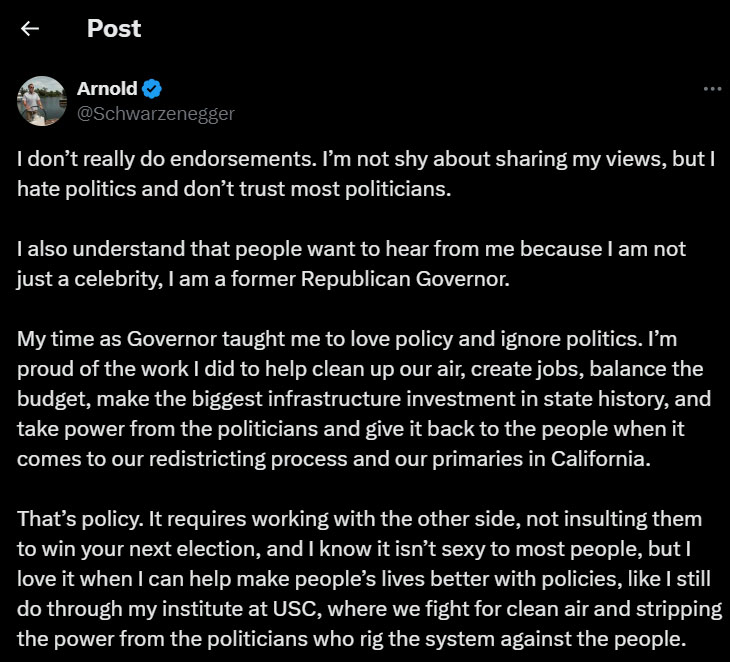730x662 pixels.
Task: Open the three-dot more options menu
Action: (x=712, y=88)
